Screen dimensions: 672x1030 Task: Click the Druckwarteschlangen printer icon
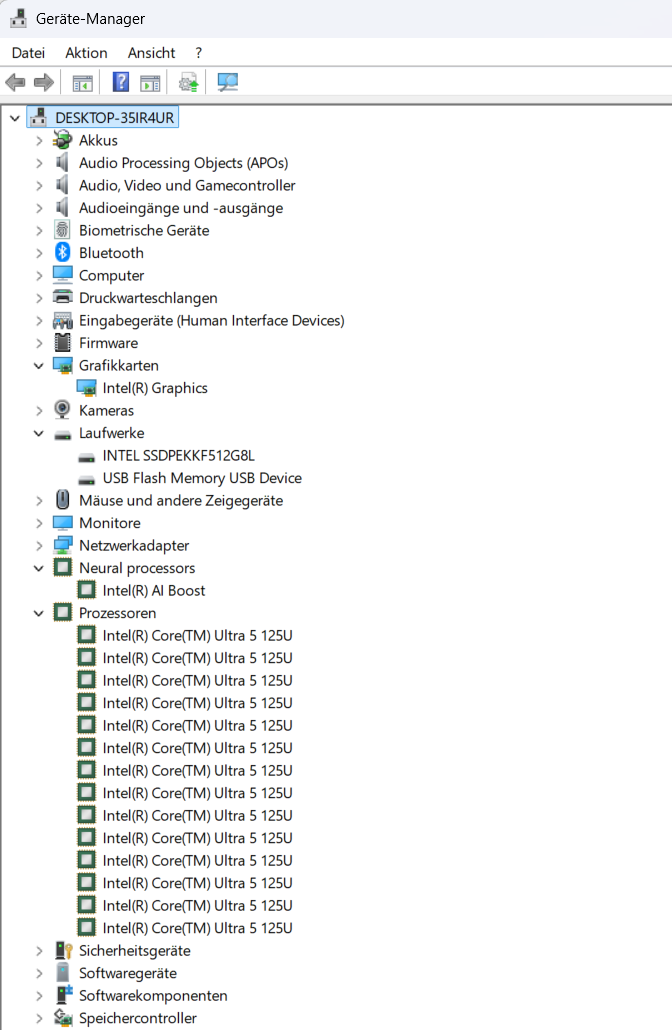(62, 297)
